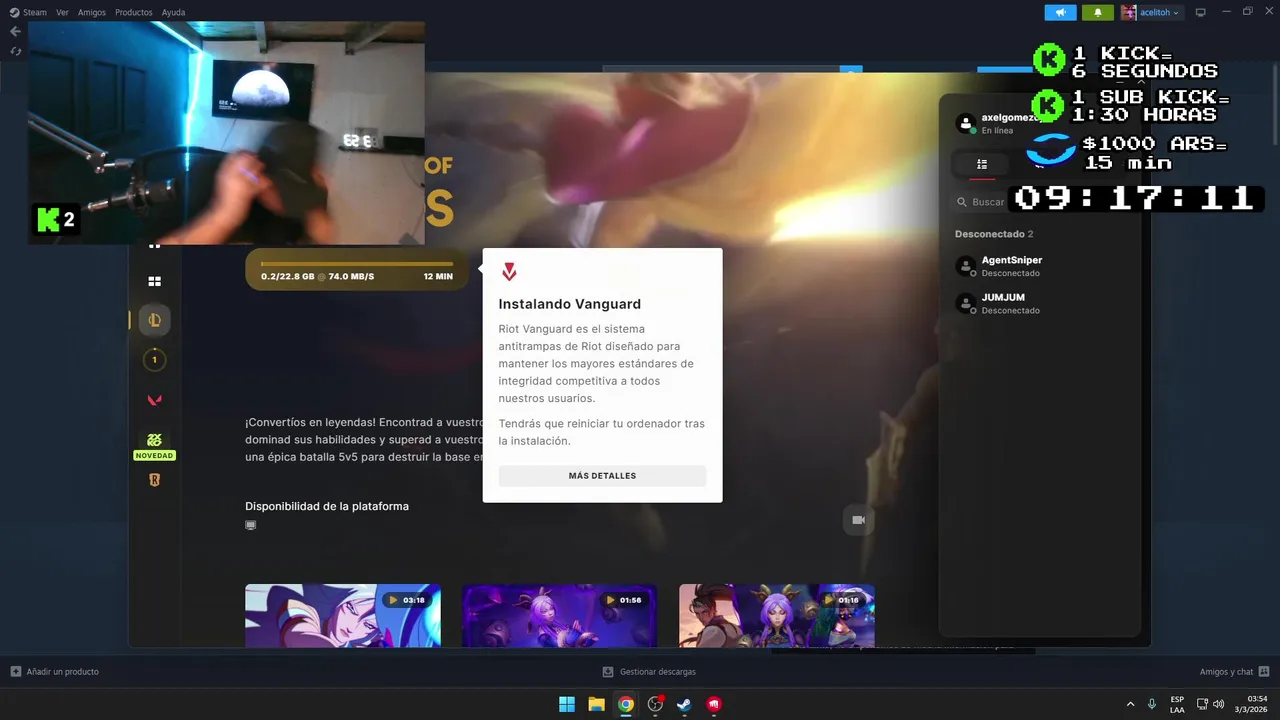Viewport: 1280px width, 720px height.
Task: Expand the system tray hidden icons
Action: 1131,704
